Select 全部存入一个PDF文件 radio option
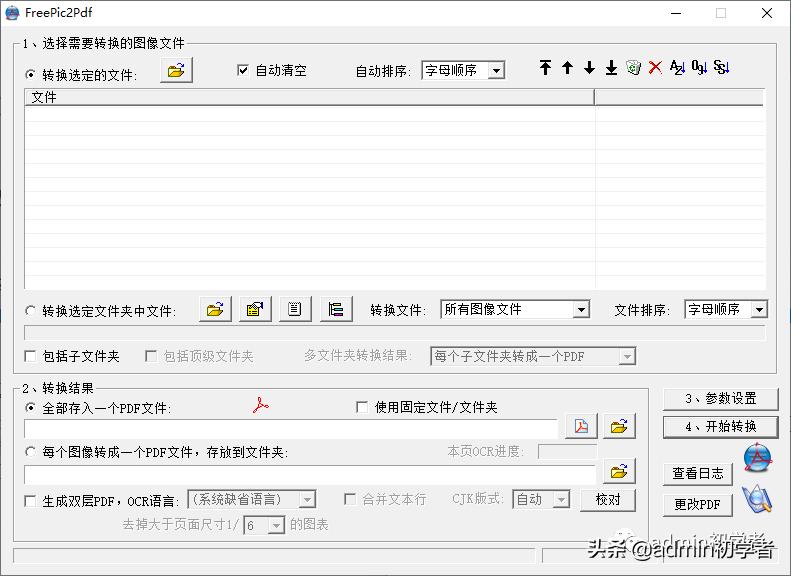791x576 pixels. 30,408
